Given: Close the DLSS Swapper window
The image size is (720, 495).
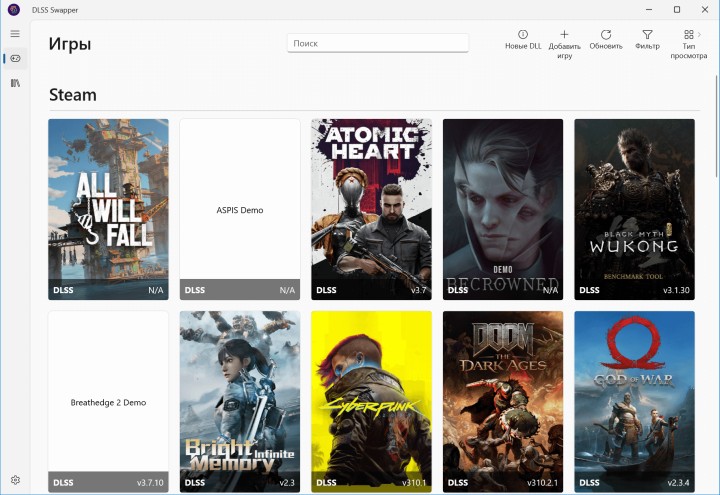Looking at the screenshot, I should [705, 9].
